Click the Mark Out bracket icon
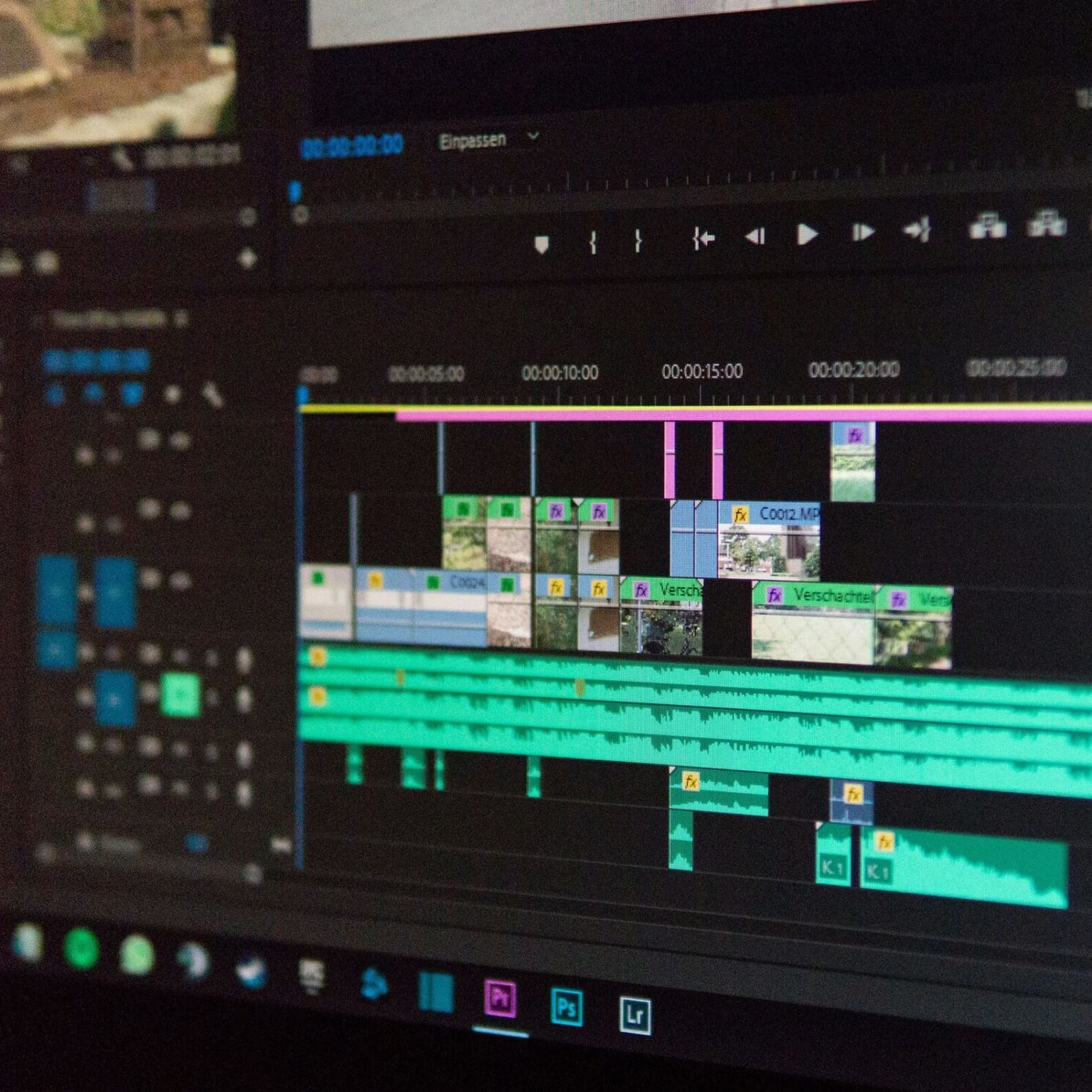Viewport: 1092px width, 1092px height. tap(637, 239)
